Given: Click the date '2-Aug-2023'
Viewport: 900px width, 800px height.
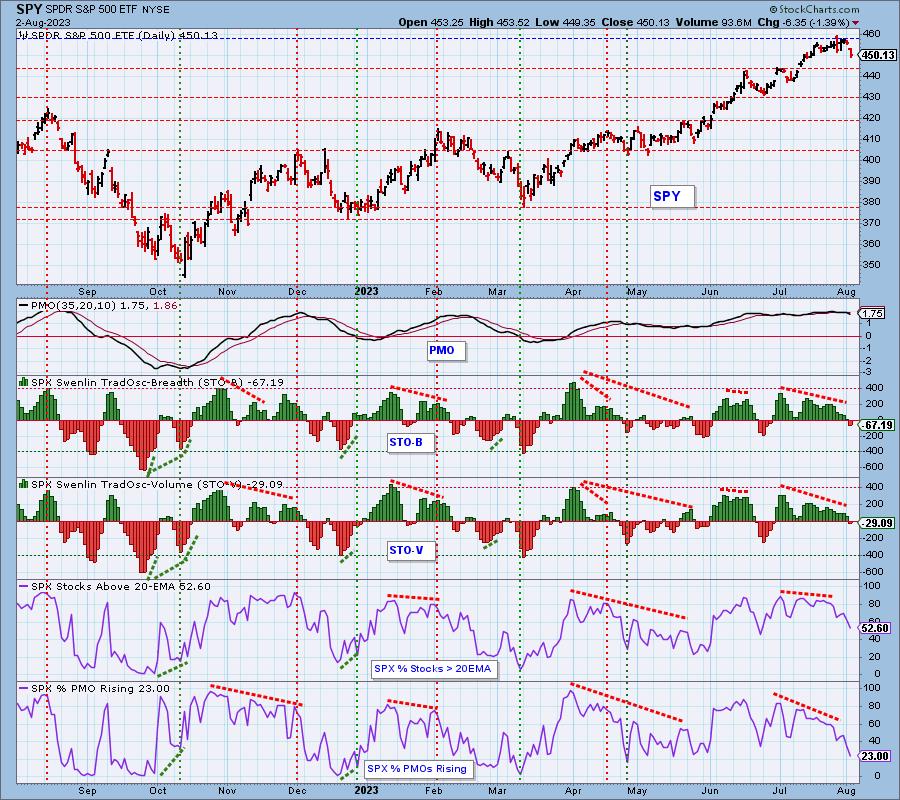Looking at the screenshot, I should click(43, 22).
